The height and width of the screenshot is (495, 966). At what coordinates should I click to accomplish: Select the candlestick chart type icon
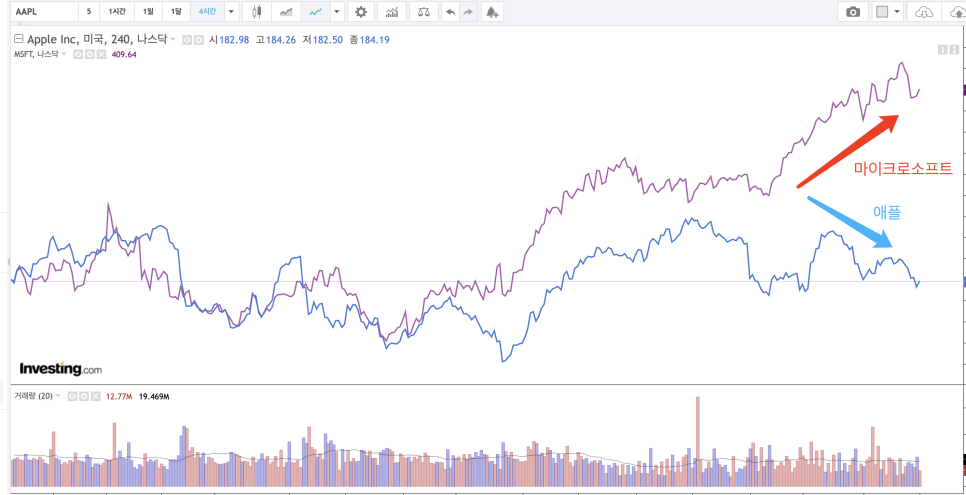coord(258,12)
